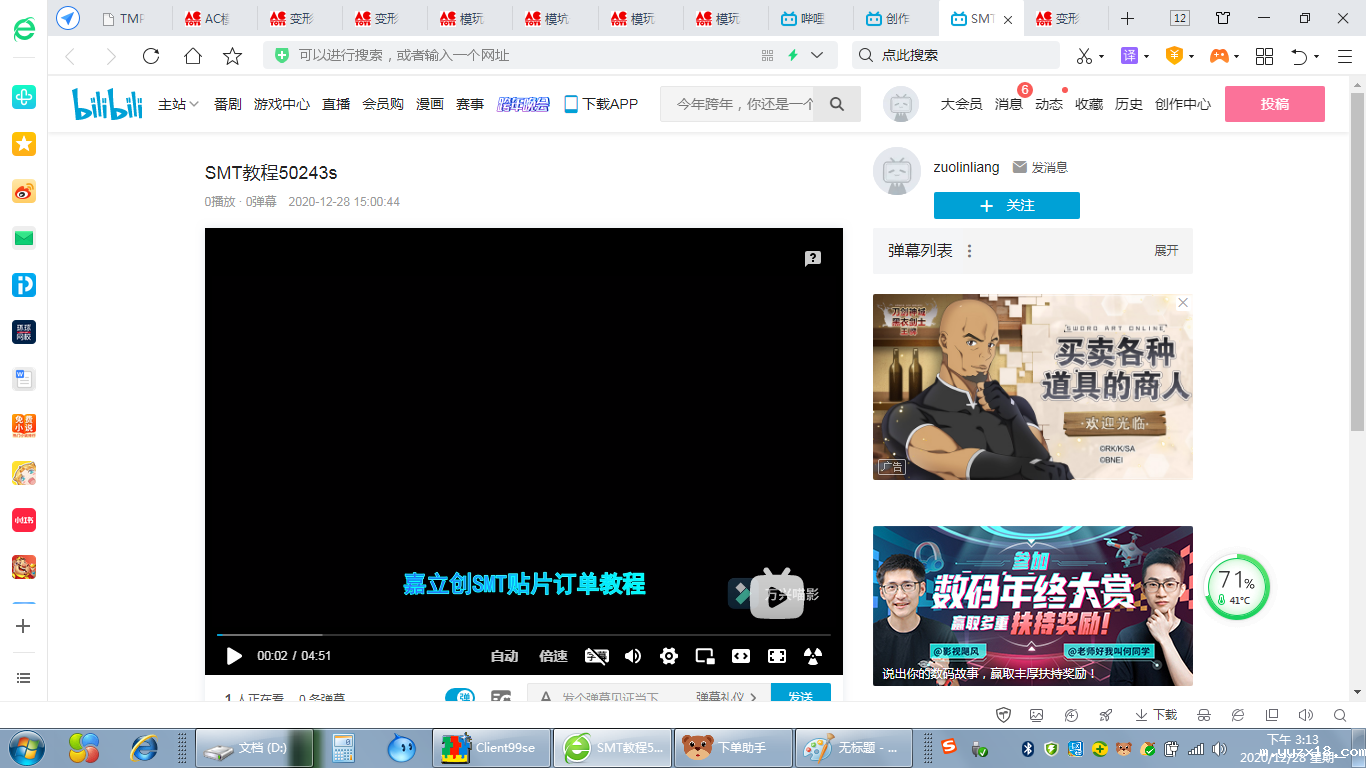Open the 直播 navigation item
Image resolution: width=1366 pixels, height=768 pixels.
[x=336, y=104]
